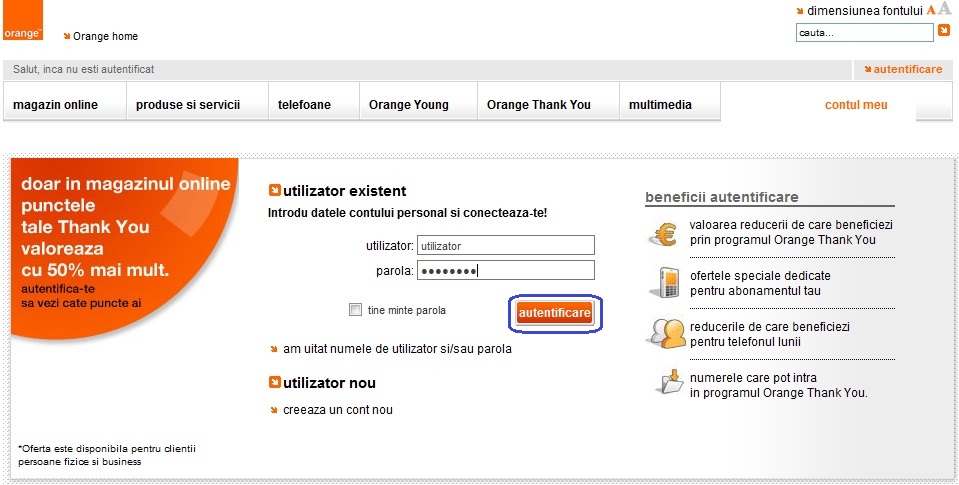Click the two people discount icon
This screenshot has width=959, height=485.
665,334
